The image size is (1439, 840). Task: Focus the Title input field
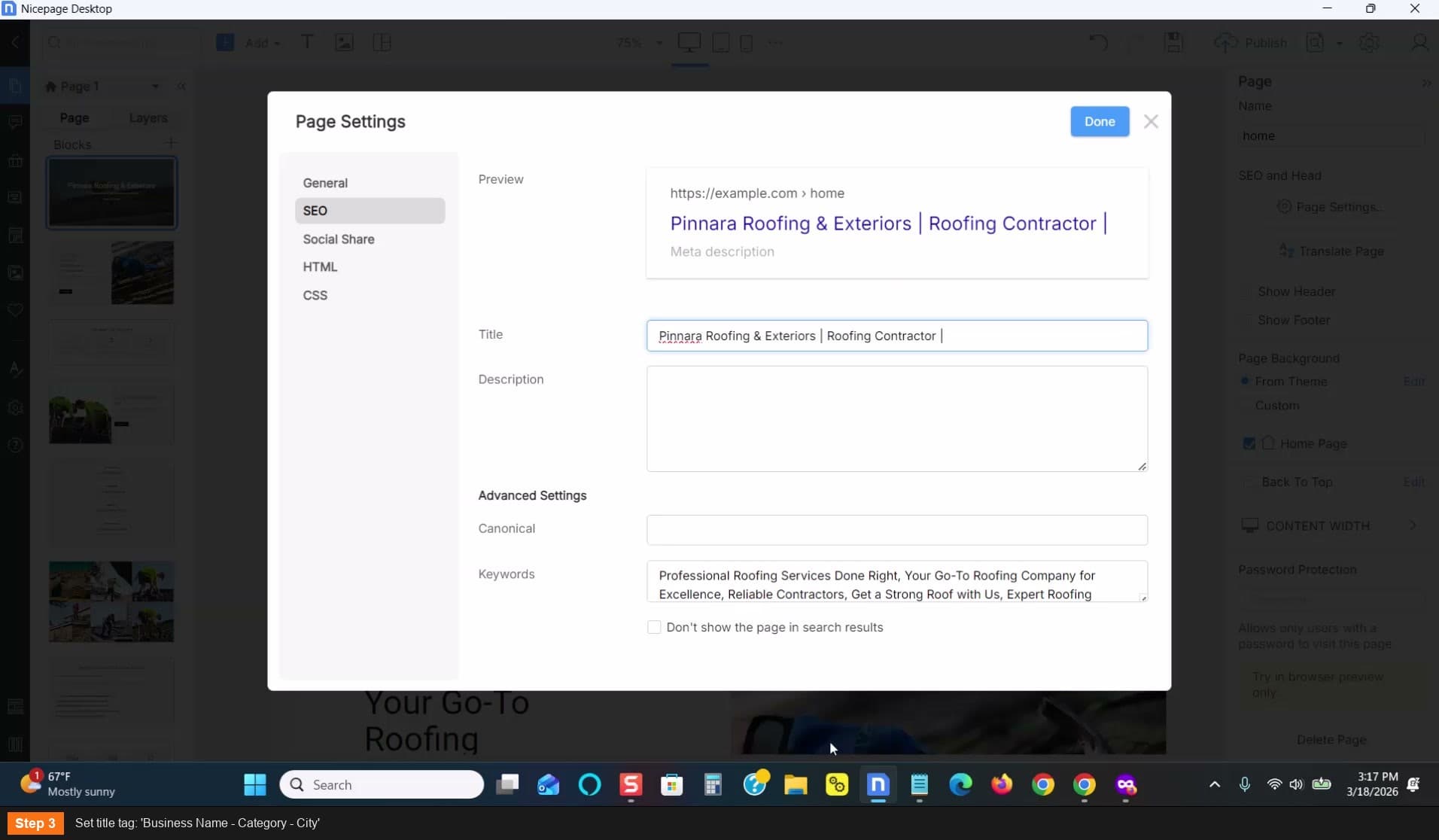point(897,336)
